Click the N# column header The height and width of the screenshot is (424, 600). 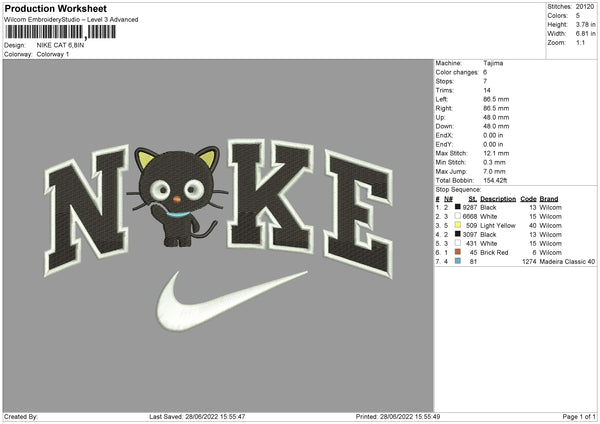[448, 199]
